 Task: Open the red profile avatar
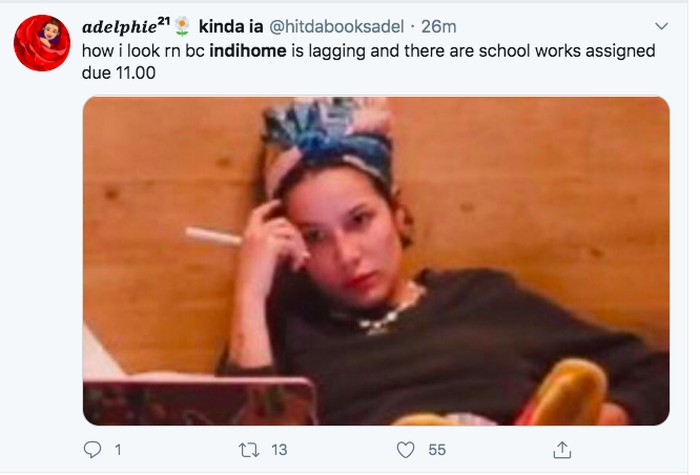point(41,43)
